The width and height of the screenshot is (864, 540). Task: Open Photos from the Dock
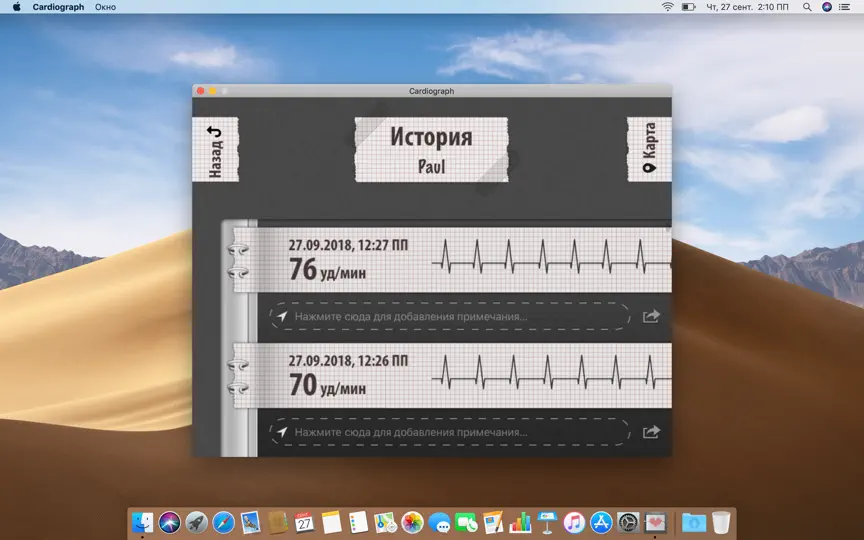point(412,521)
